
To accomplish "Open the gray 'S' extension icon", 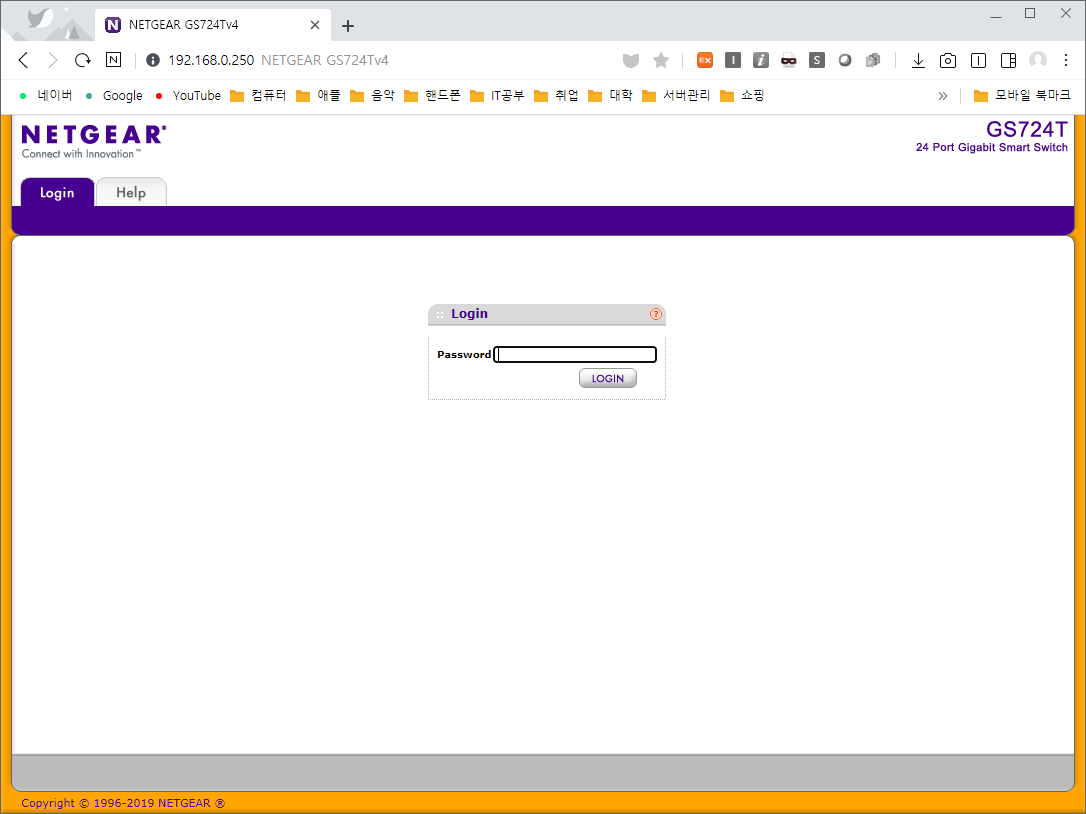I will tap(817, 60).
